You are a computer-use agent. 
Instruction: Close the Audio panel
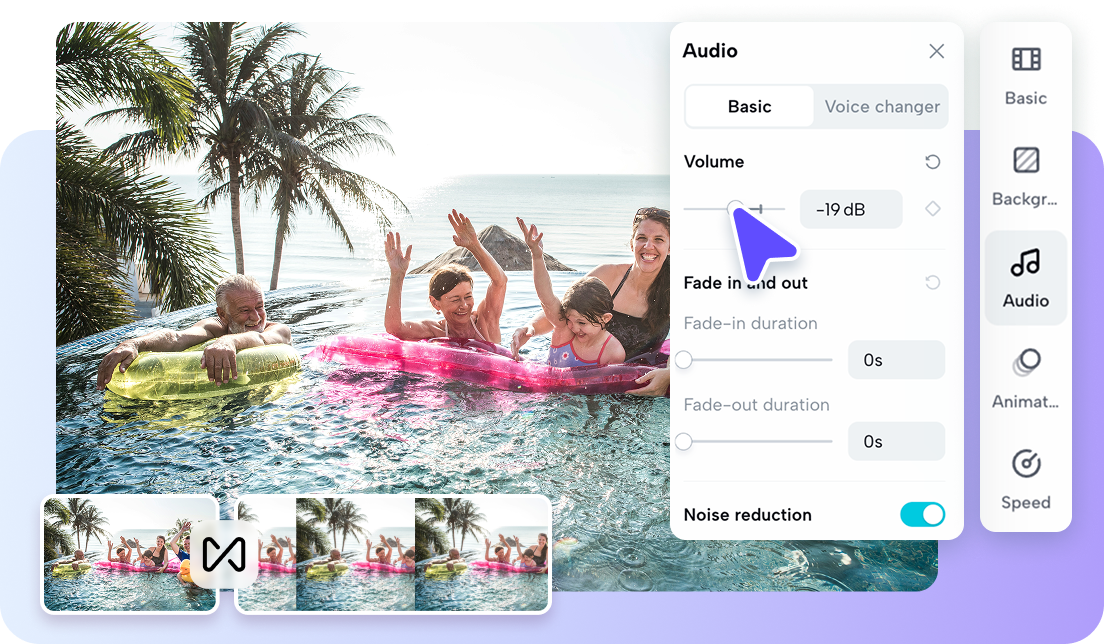[x=936, y=51]
